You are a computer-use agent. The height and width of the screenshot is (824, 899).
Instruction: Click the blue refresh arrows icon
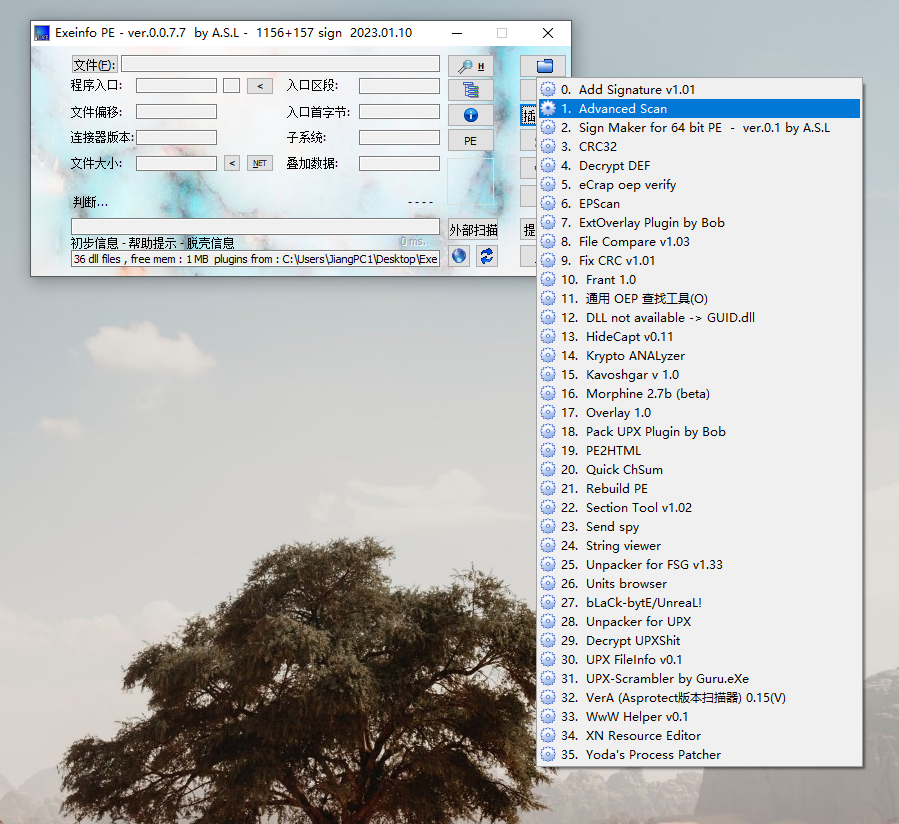(487, 256)
